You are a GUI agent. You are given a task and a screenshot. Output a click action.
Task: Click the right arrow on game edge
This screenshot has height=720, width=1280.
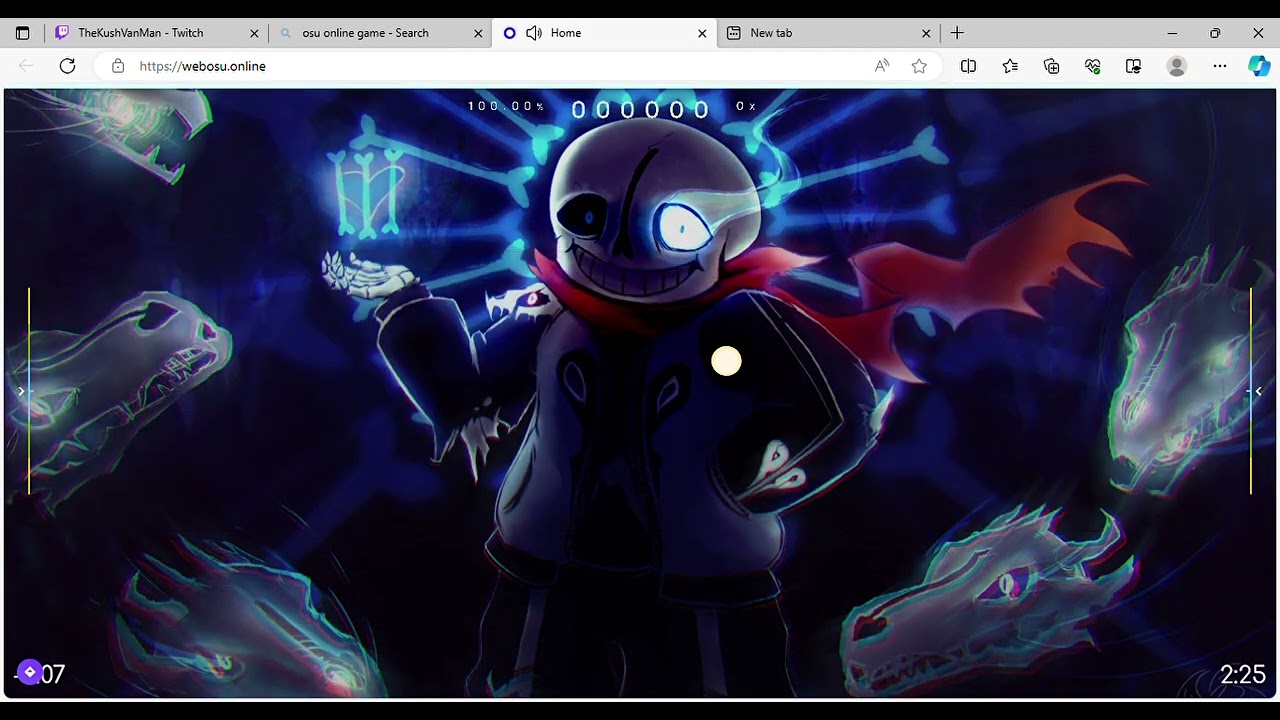click(x=1258, y=391)
